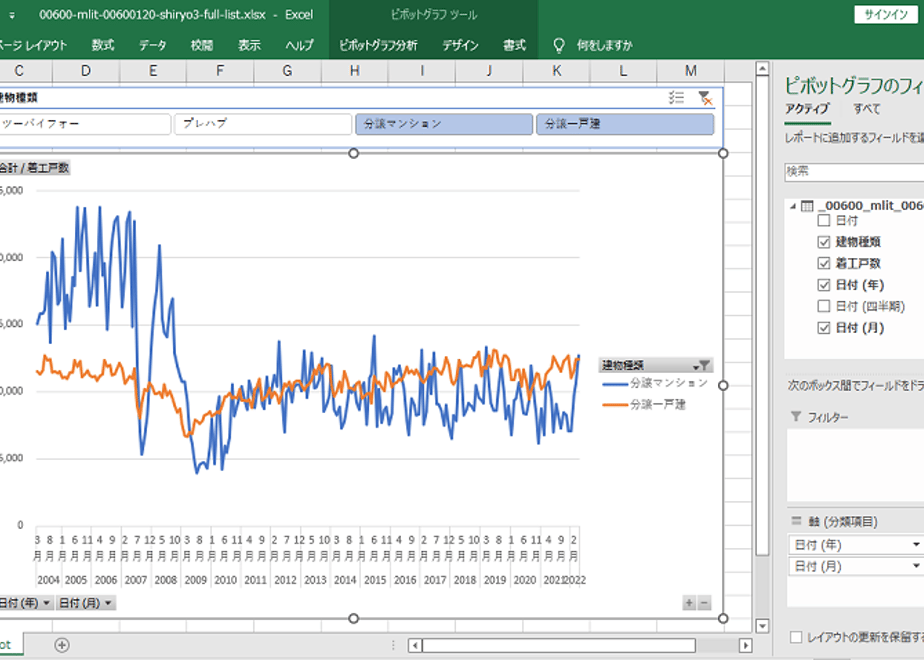The width and height of the screenshot is (924, 660).
Task: Click the 何をしますか Tell me box
Action: click(604, 45)
